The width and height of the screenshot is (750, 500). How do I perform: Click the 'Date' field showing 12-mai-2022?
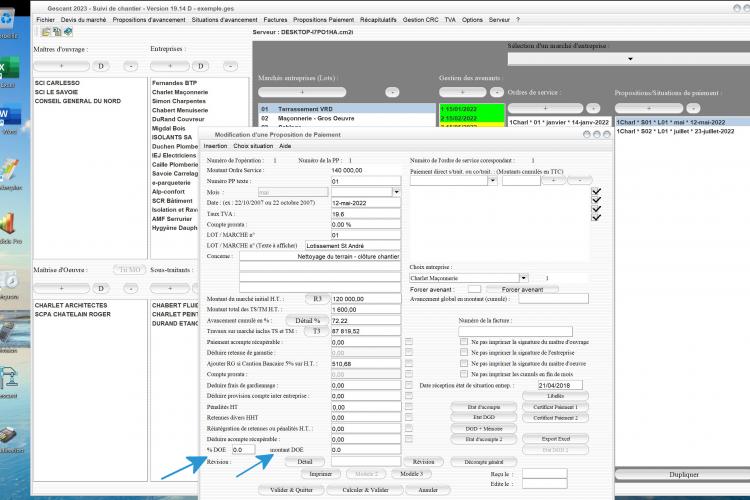click(366, 203)
